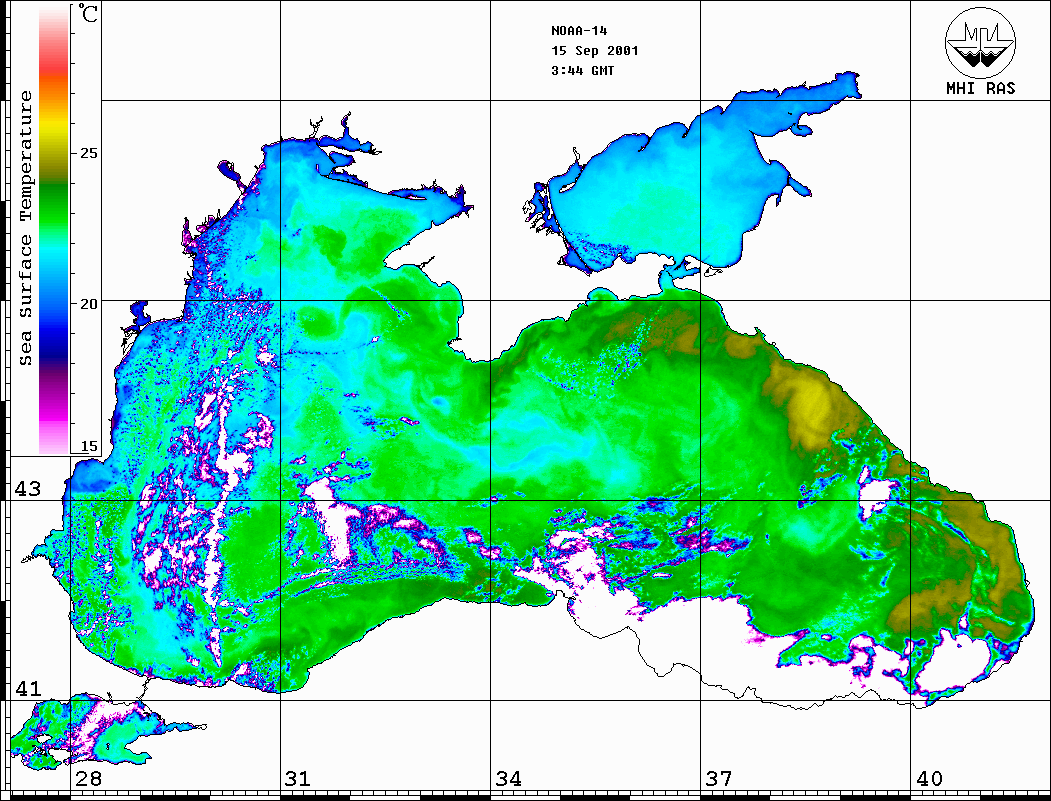1051x801 pixels.
Task: Click the 'Sea Surface Temperature' vertical label
Action: click(x=25, y=228)
